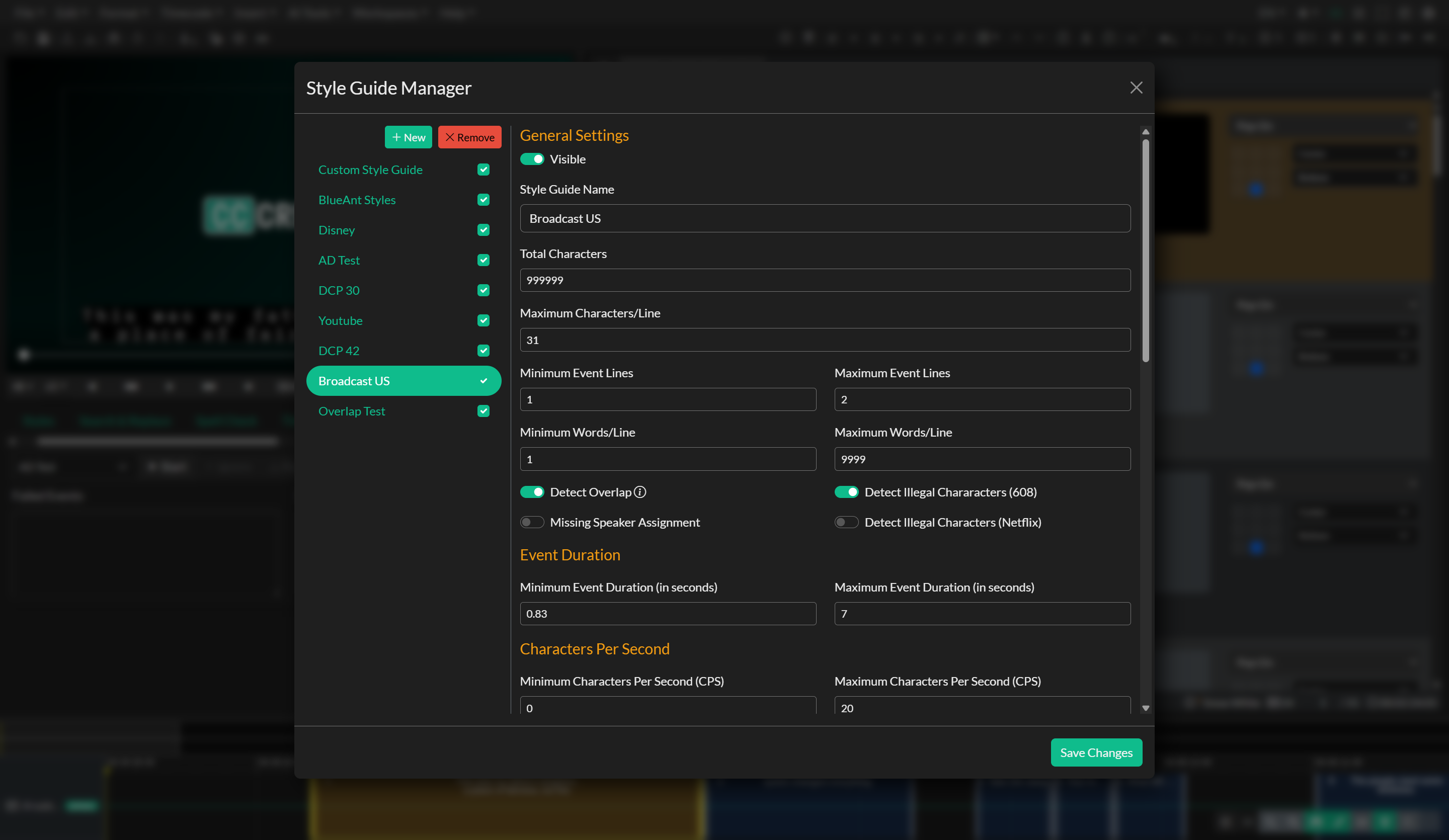Enable Missing Speaker Assignment toggle
This screenshot has height=840, width=1449.
pos(532,522)
